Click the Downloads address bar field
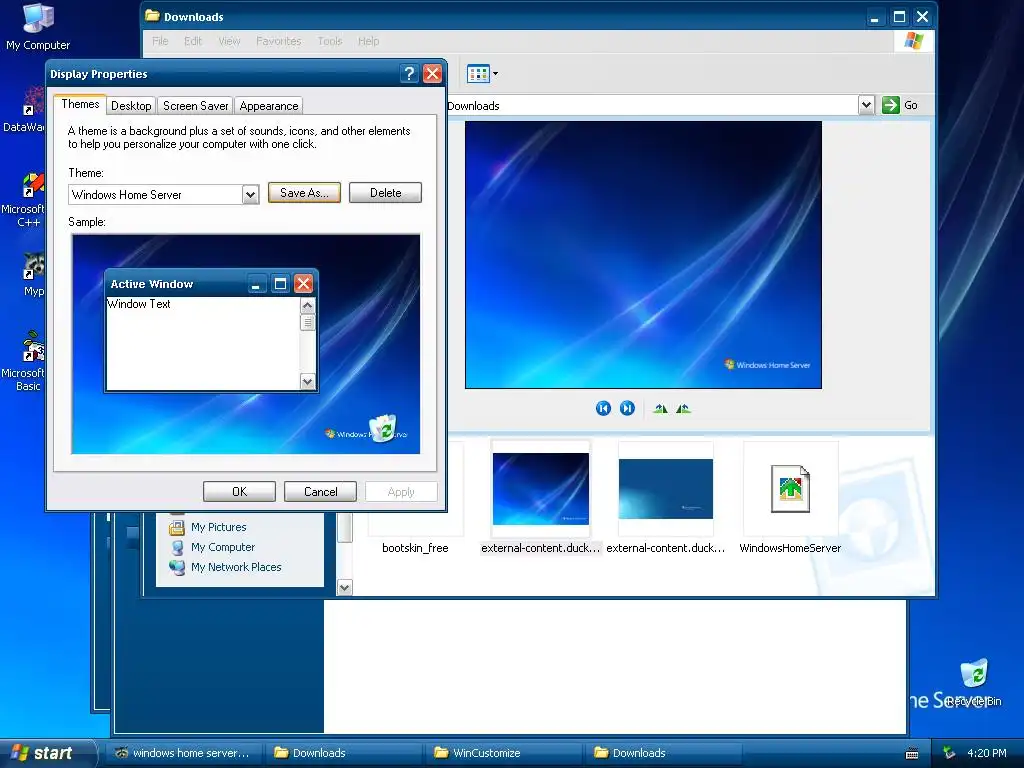1024x768 pixels. [x=652, y=105]
